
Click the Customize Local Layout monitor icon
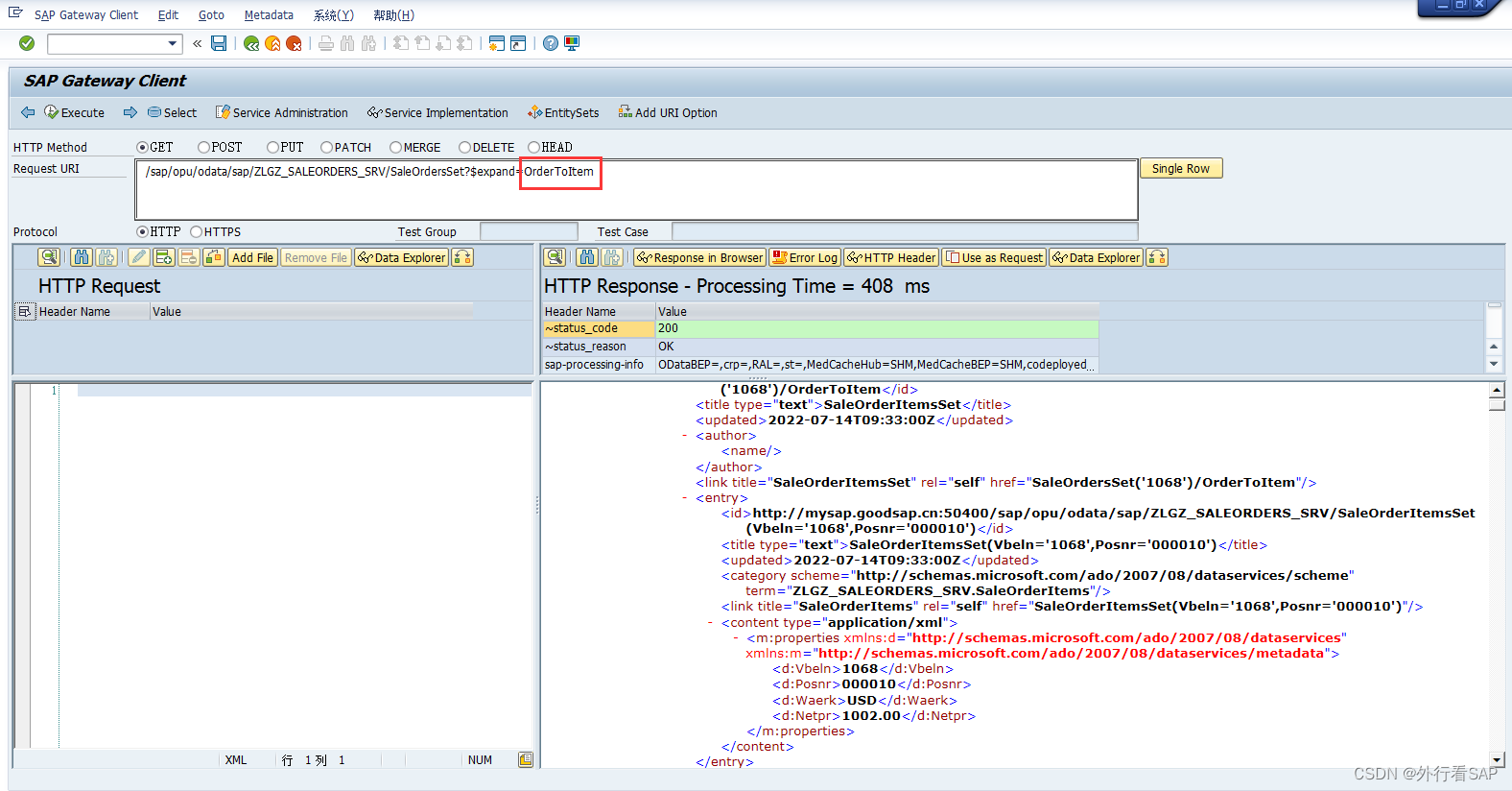572,43
